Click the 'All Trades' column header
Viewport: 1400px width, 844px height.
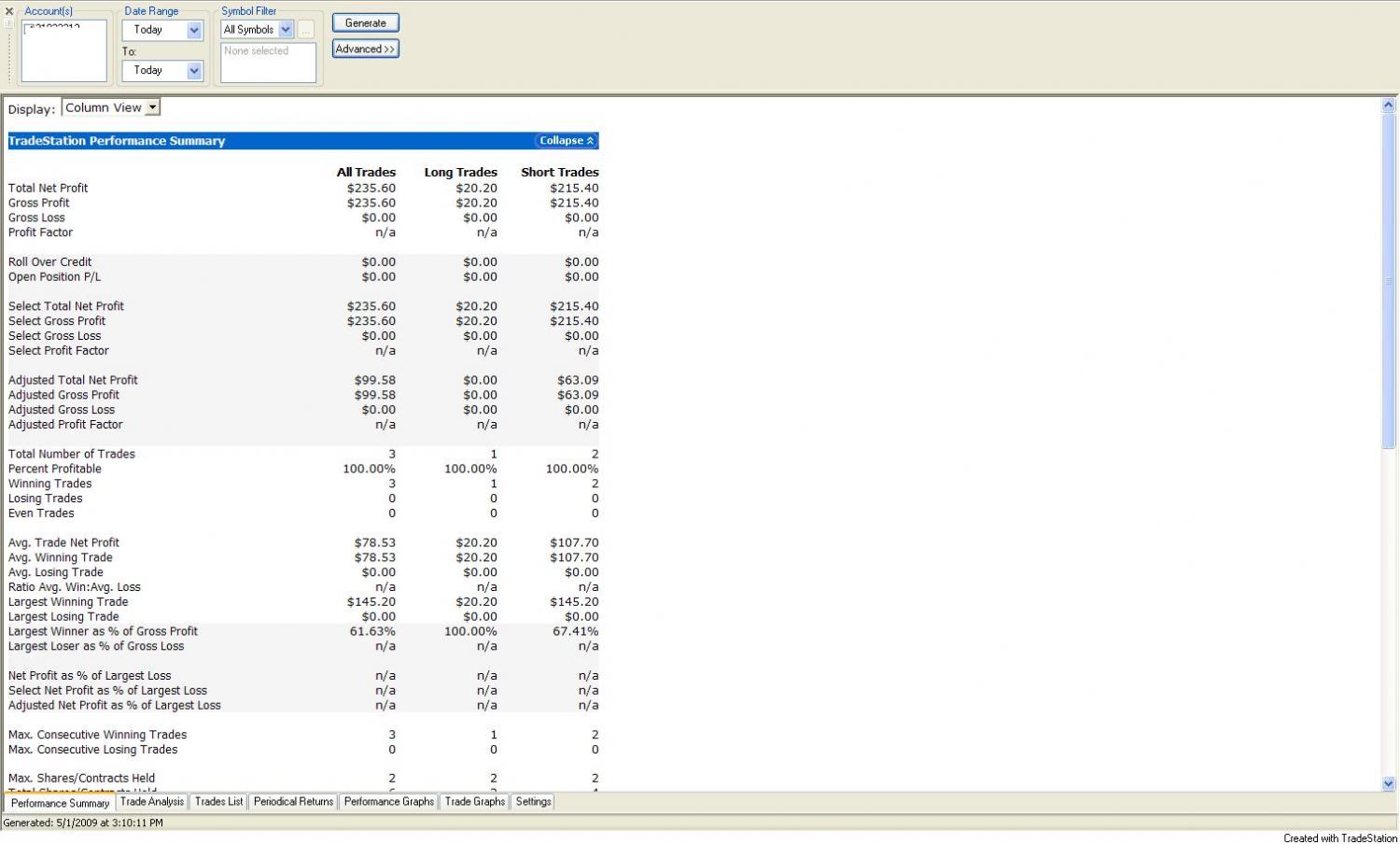pos(366,172)
